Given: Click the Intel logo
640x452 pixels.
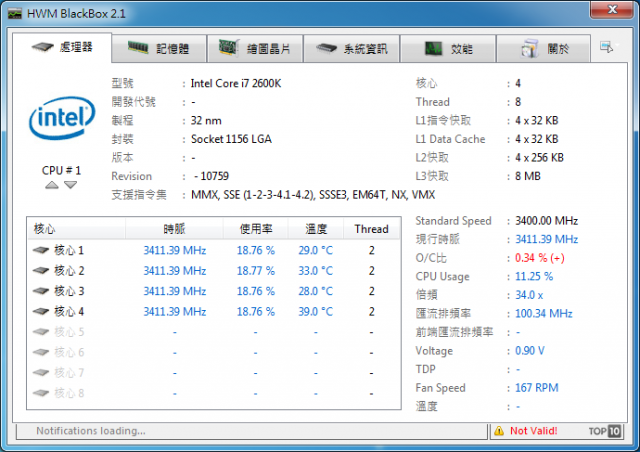Looking at the screenshot, I should (62, 118).
